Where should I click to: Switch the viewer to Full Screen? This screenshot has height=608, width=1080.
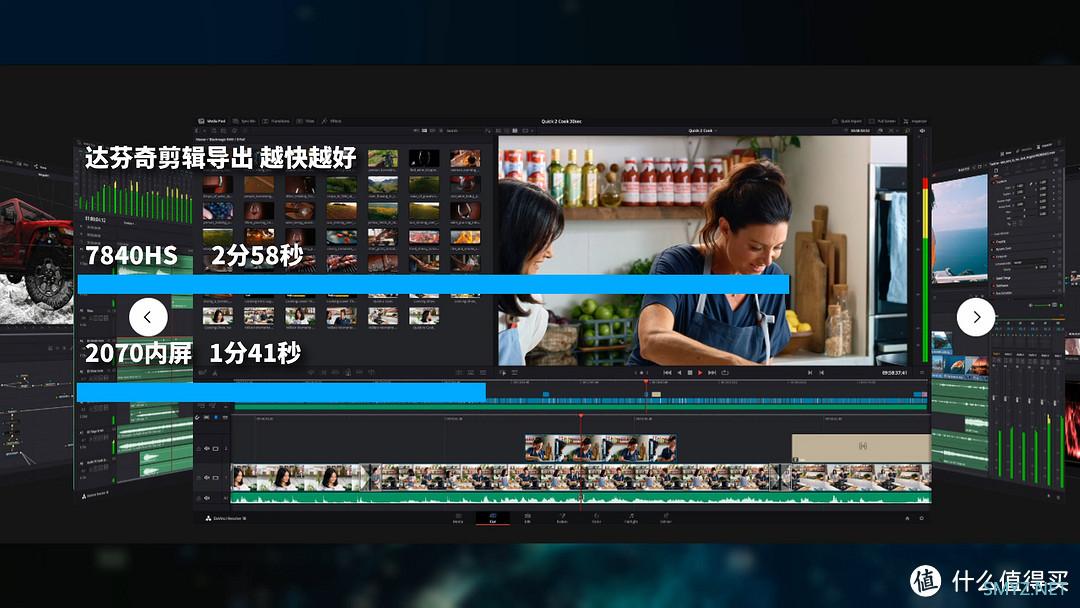[882, 121]
